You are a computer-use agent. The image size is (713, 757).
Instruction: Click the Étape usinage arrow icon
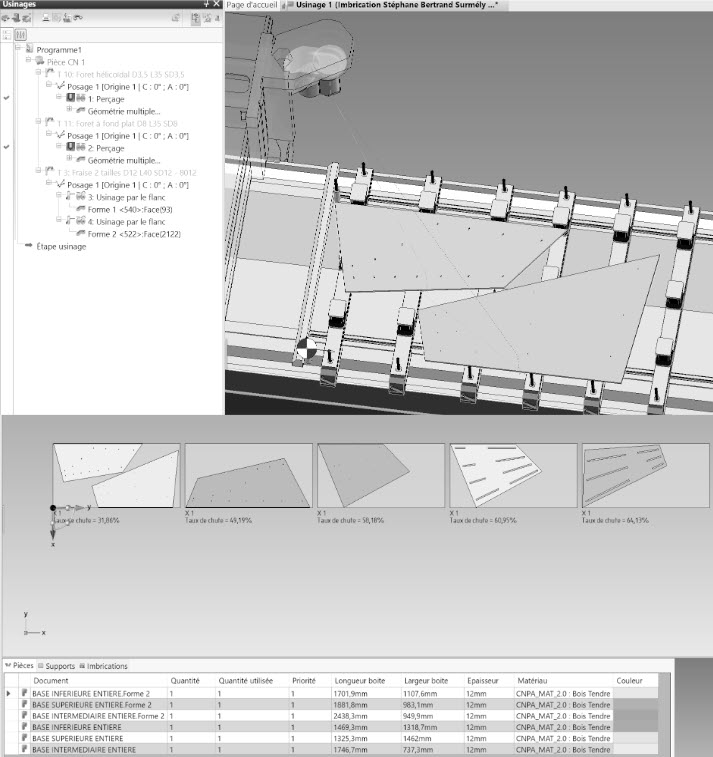(28, 246)
